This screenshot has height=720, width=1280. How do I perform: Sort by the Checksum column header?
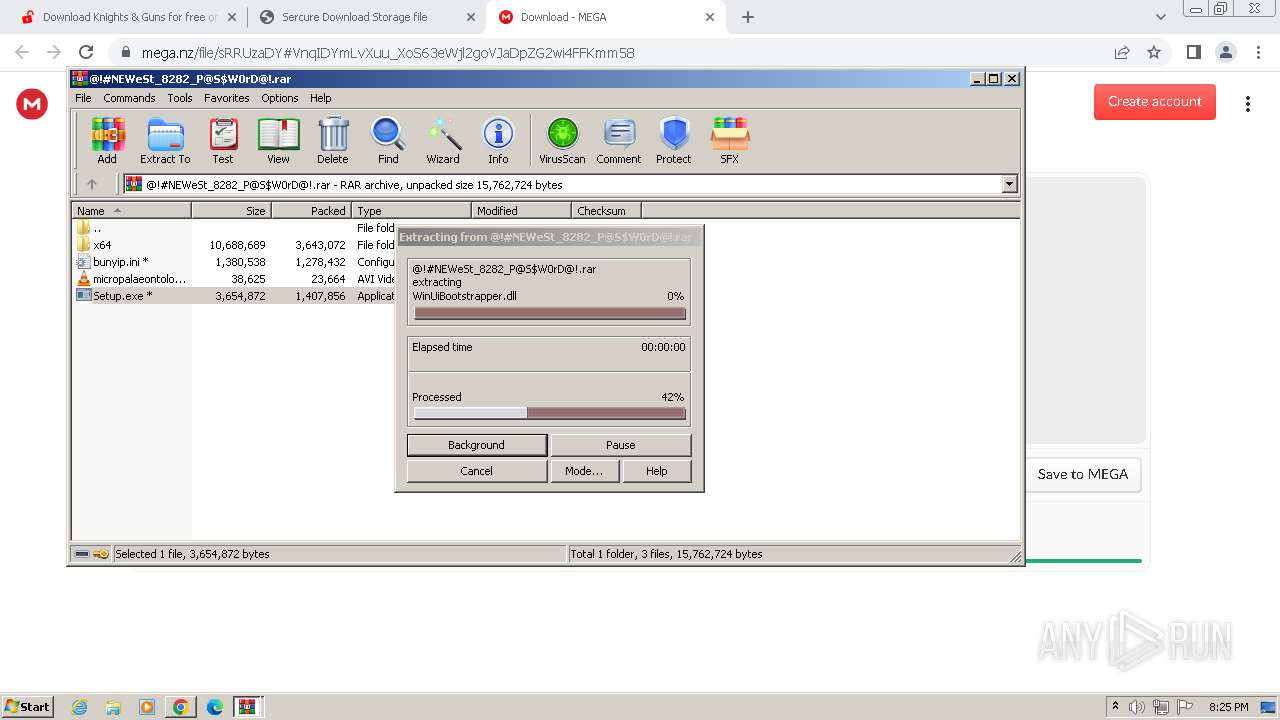606,211
